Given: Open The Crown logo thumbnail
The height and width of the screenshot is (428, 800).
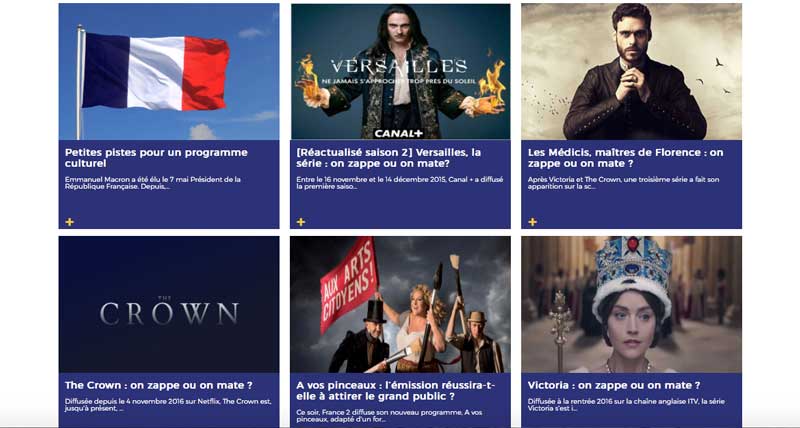Looking at the screenshot, I should (169, 305).
